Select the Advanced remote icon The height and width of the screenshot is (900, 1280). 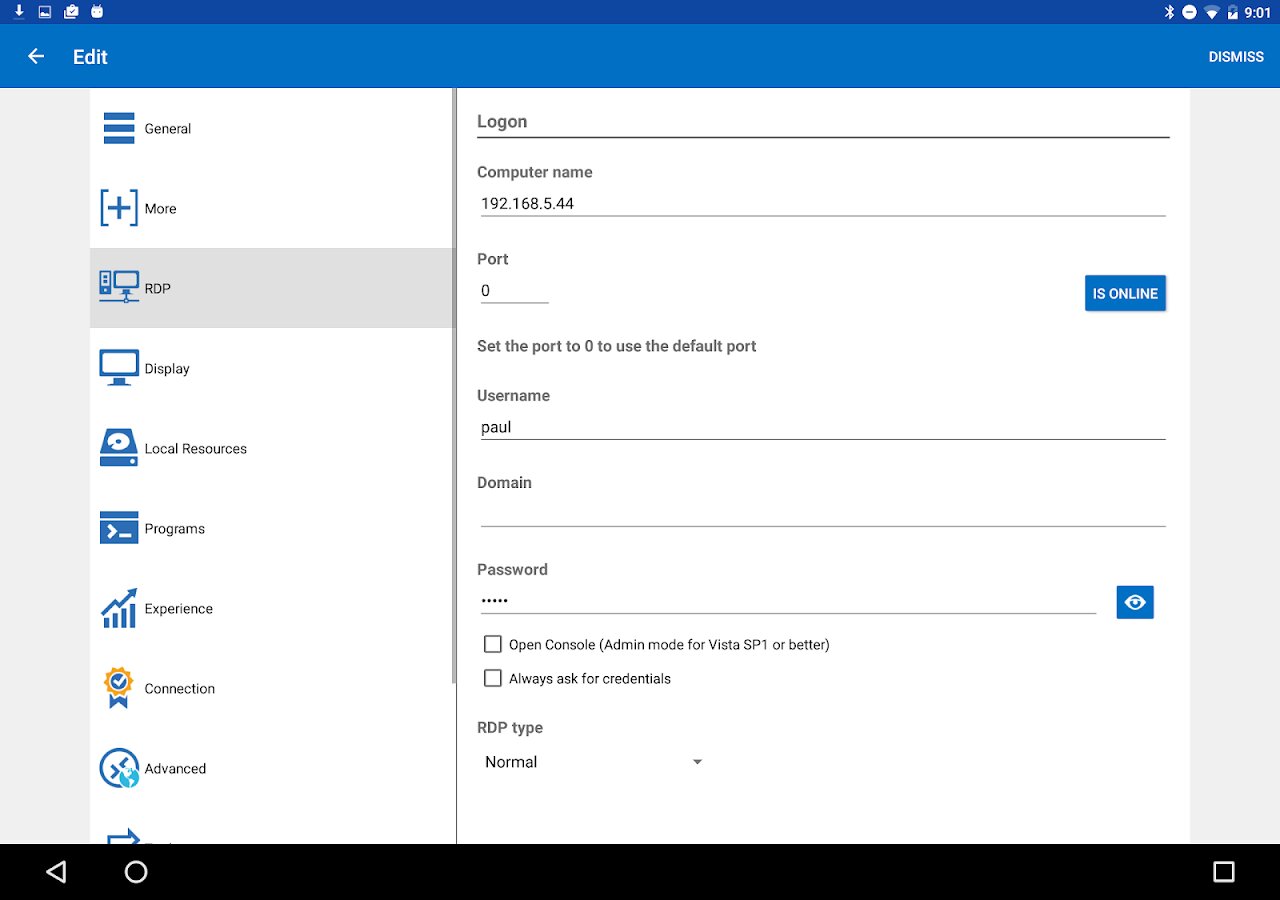click(x=119, y=768)
